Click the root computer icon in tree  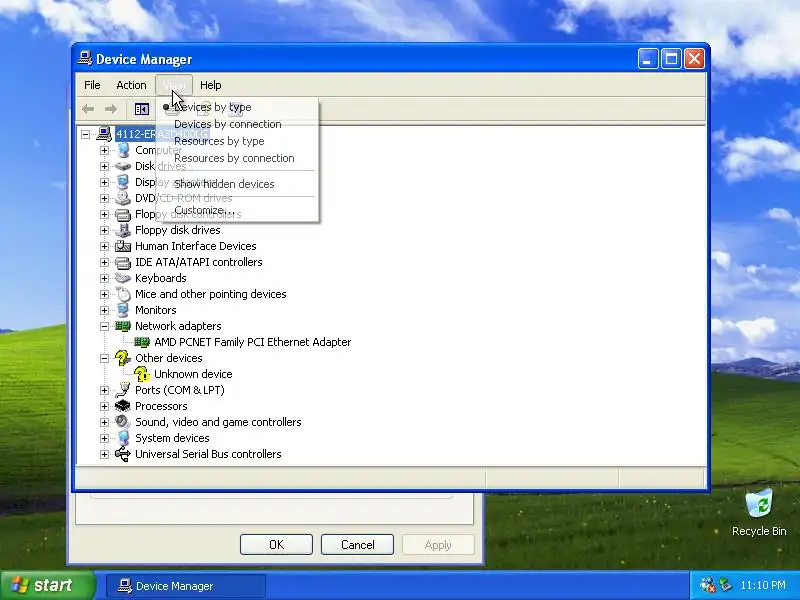click(x=104, y=134)
